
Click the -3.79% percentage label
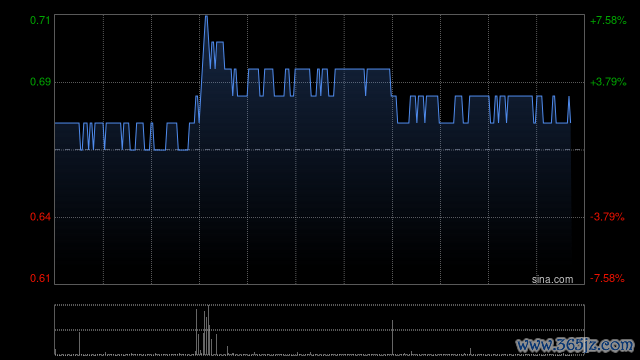pyautogui.click(x=607, y=217)
